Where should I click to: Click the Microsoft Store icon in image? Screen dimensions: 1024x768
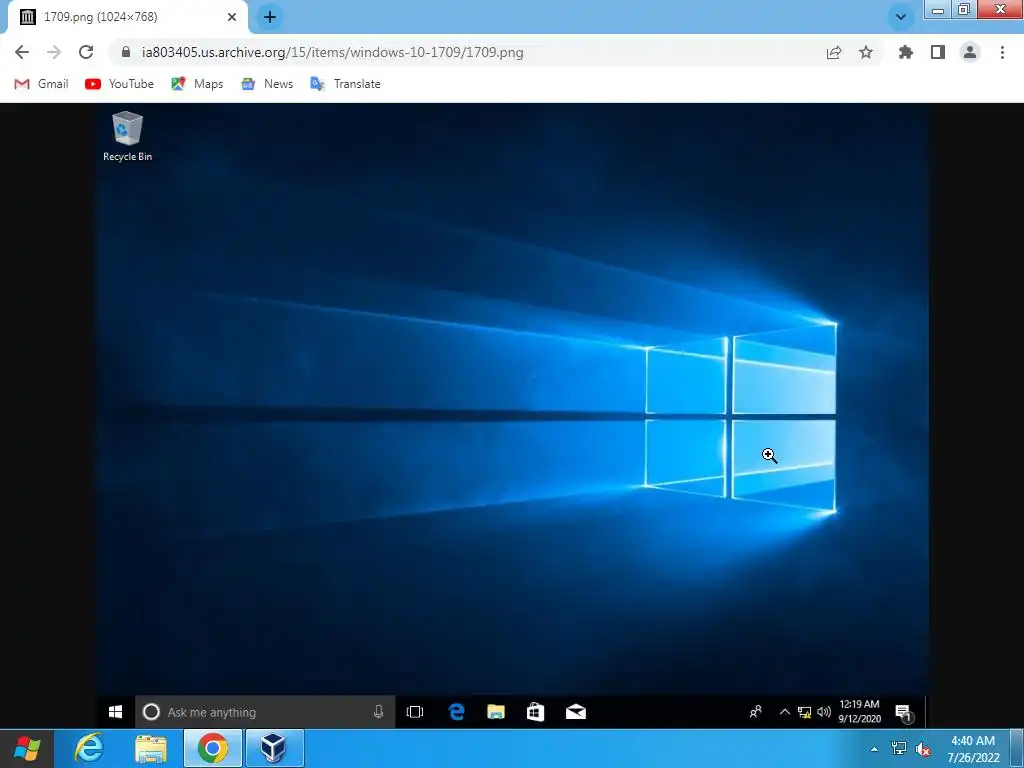pyautogui.click(x=536, y=712)
